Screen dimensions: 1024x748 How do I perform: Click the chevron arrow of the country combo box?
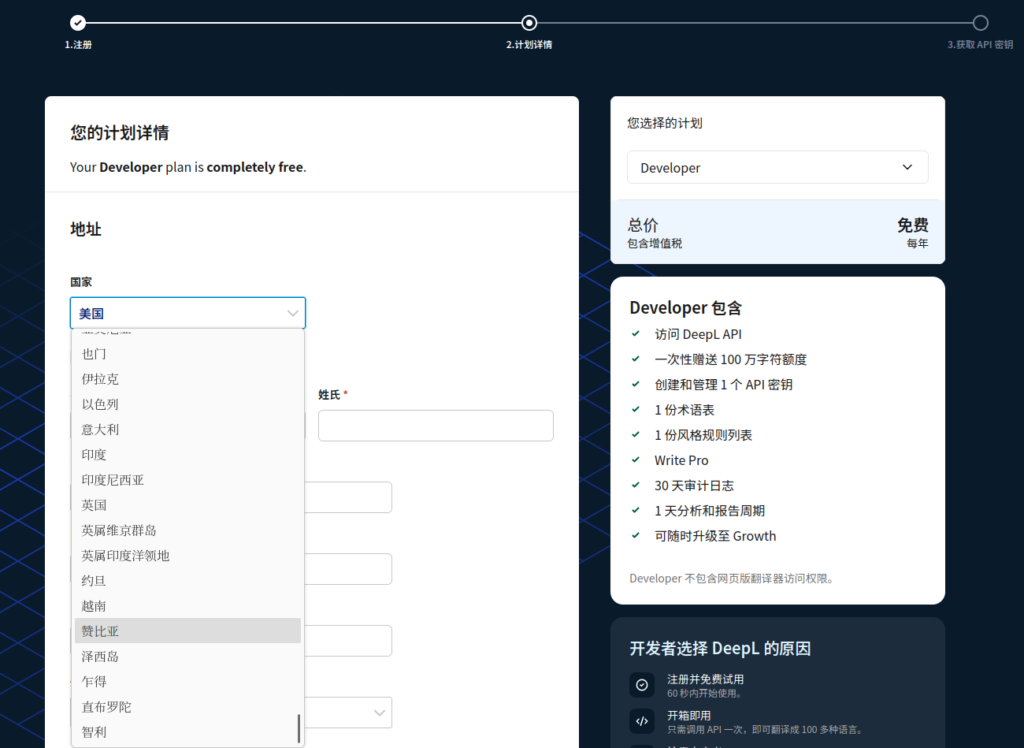point(293,314)
